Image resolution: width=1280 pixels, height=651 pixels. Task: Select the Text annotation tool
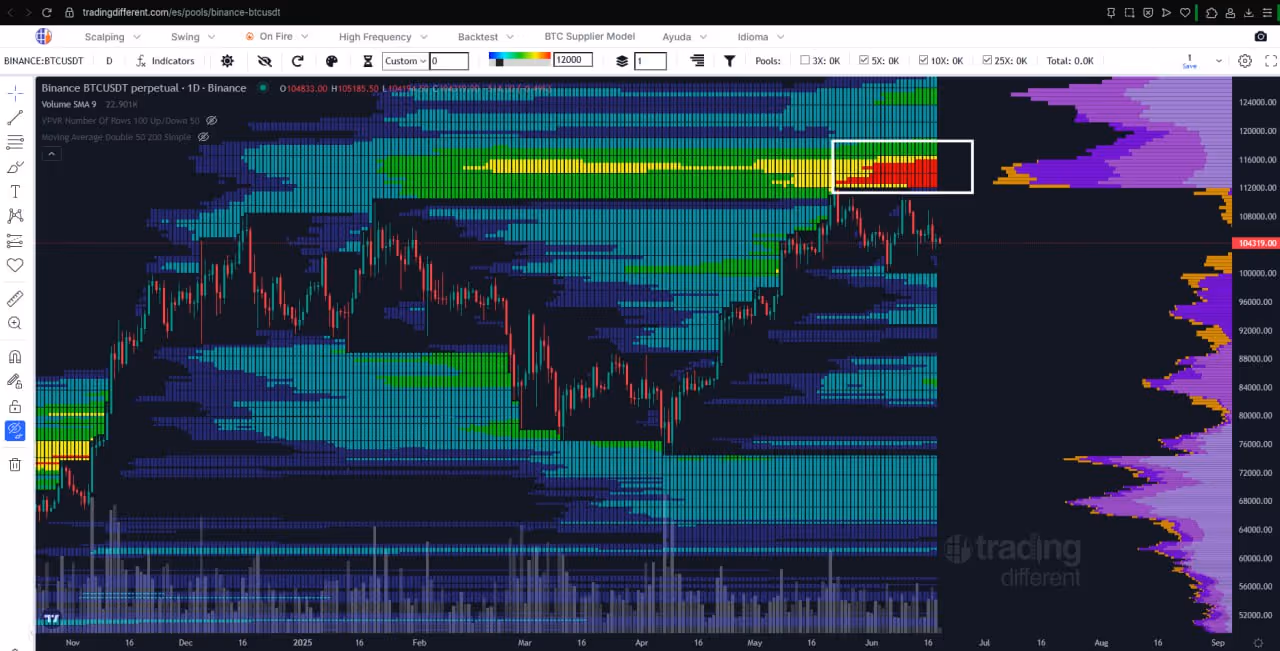pyautogui.click(x=15, y=191)
